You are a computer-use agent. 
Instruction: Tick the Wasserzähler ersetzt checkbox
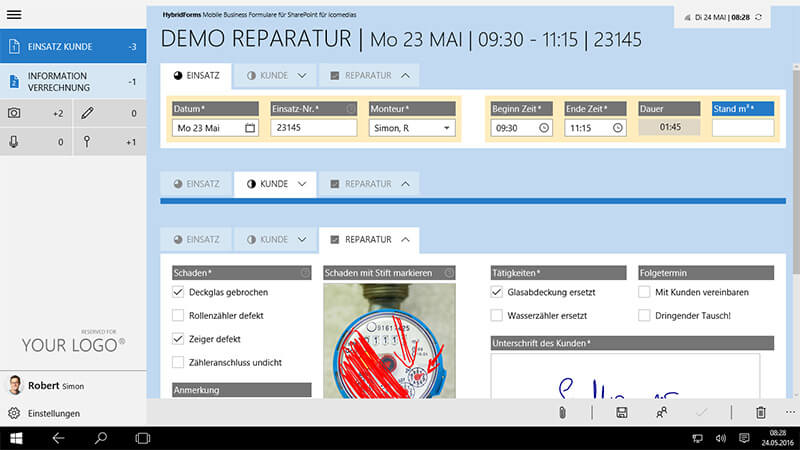[497, 315]
